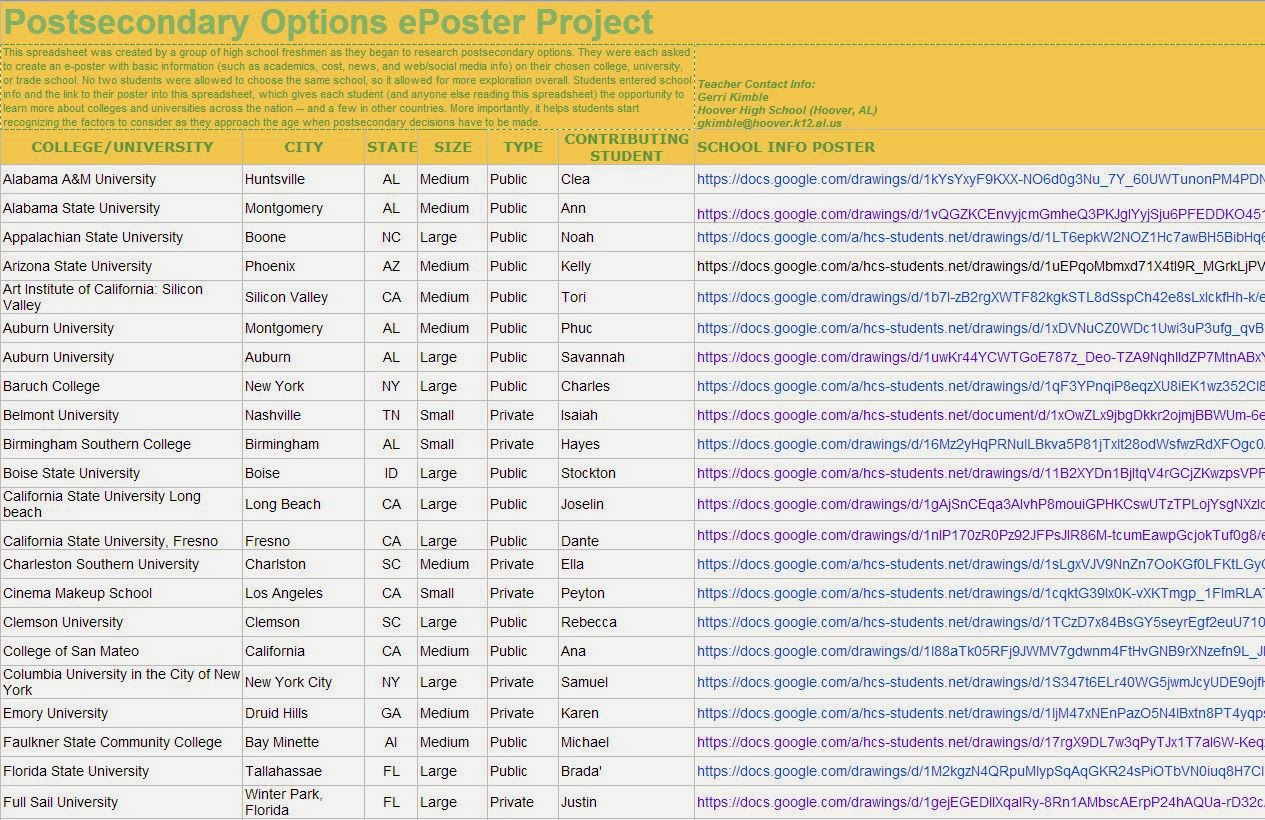Image resolution: width=1265 pixels, height=820 pixels.
Task: Select the Faulkner State Community College cell
Action: [x=121, y=742]
